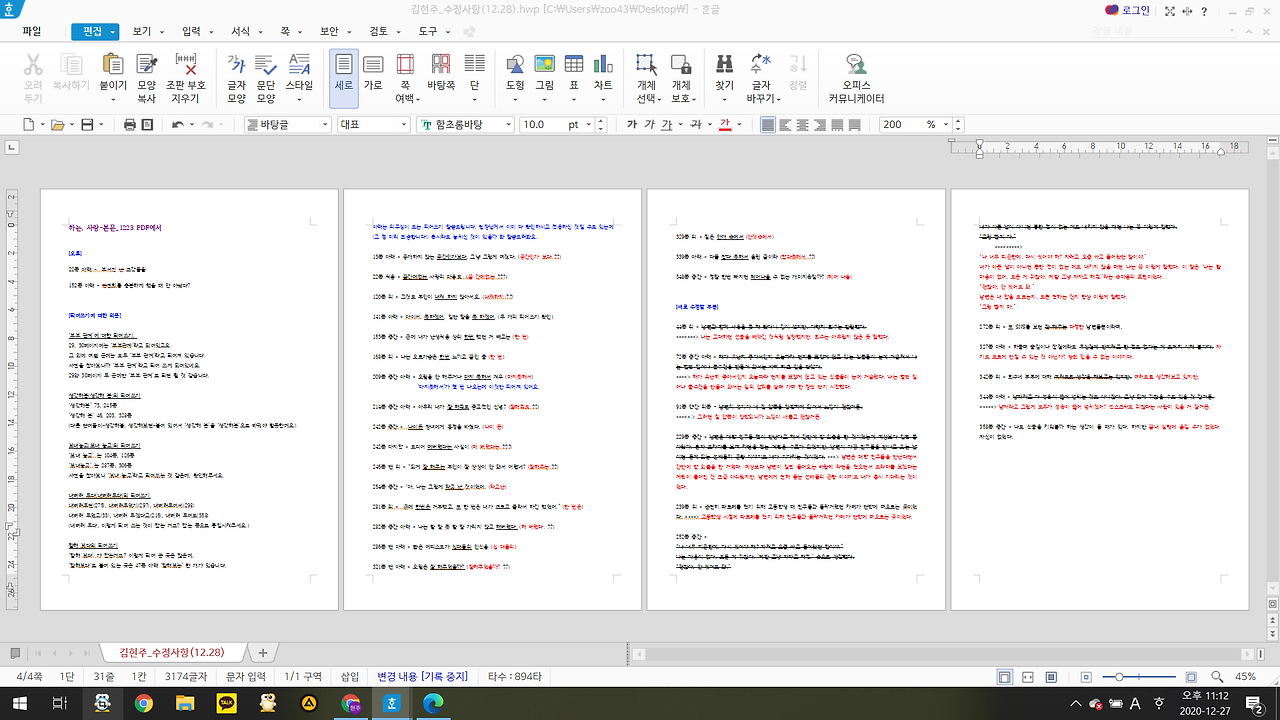Click the Style (스타일) icon
The width and height of the screenshot is (1280, 720).
299,66
